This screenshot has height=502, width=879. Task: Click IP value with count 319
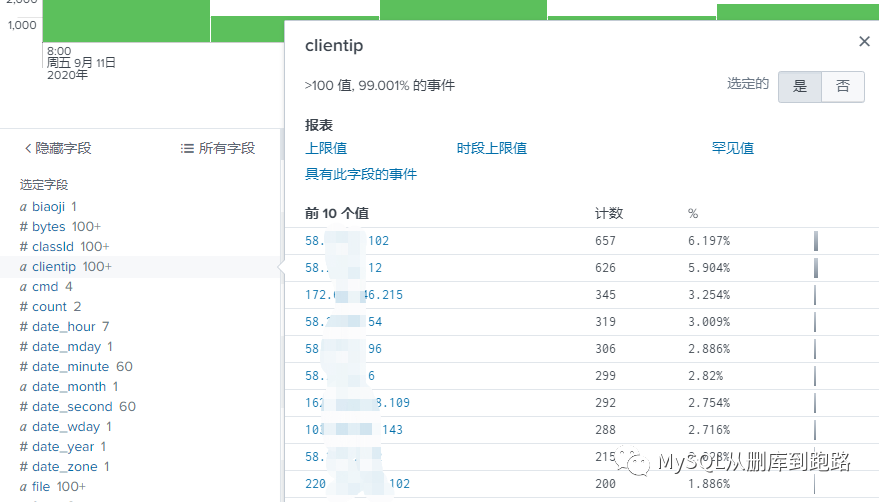pyautogui.click(x=344, y=321)
